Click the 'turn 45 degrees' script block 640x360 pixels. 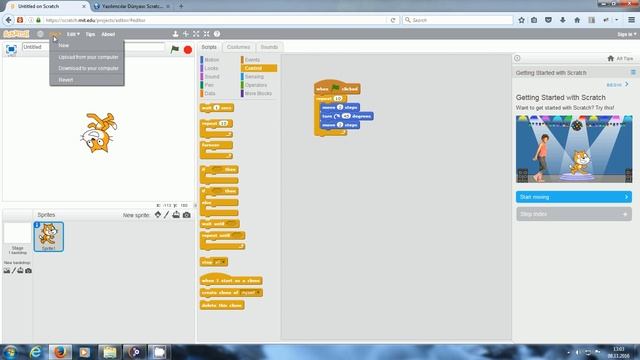[x=347, y=116]
